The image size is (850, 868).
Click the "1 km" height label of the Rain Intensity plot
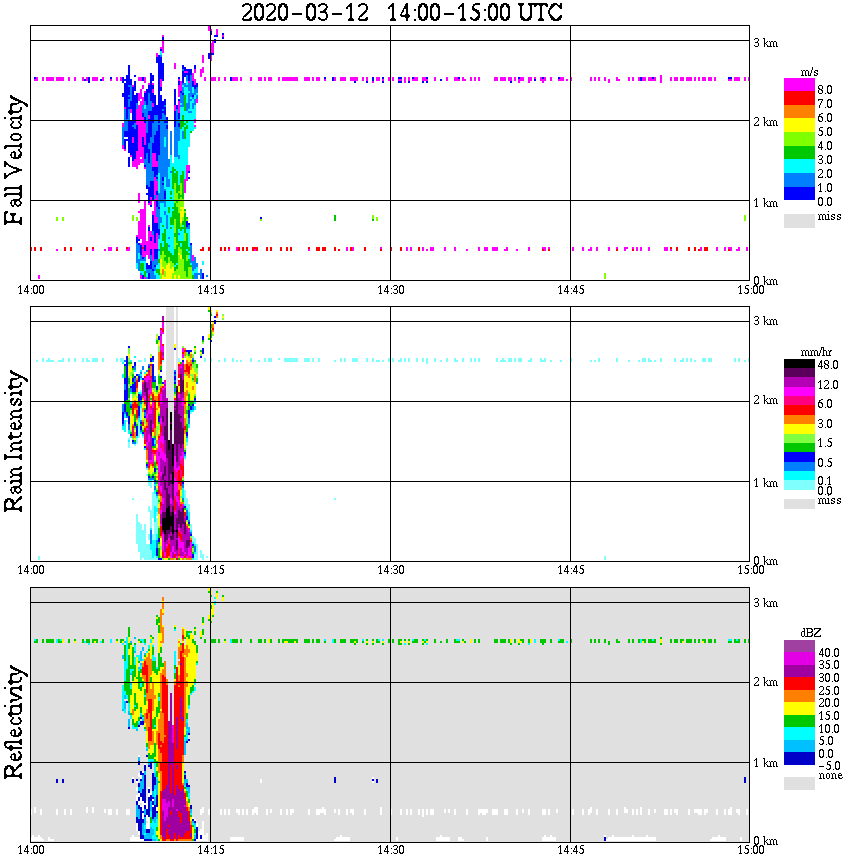(x=765, y=483)
